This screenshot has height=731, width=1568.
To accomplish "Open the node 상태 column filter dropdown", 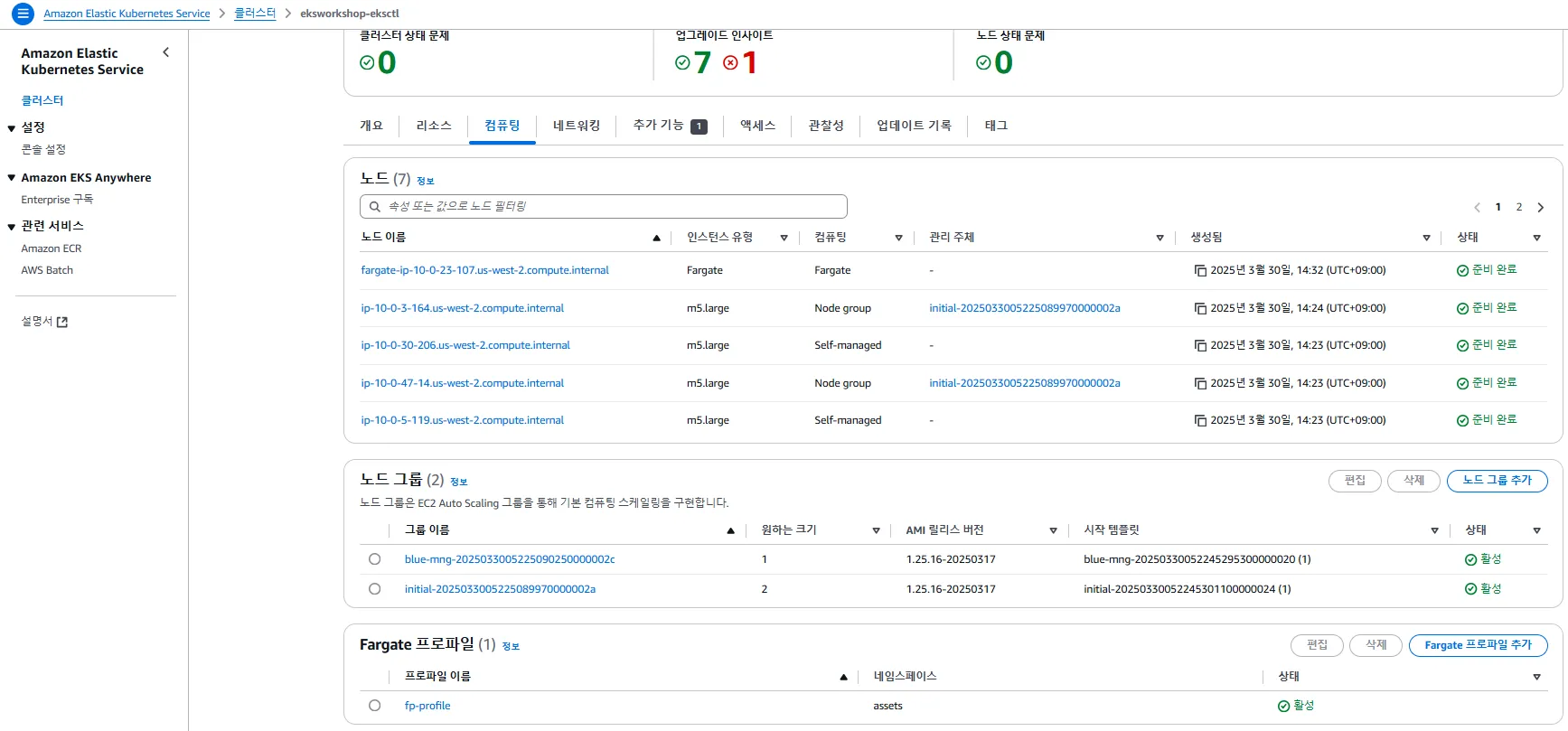I will (x=1536, y=238).
